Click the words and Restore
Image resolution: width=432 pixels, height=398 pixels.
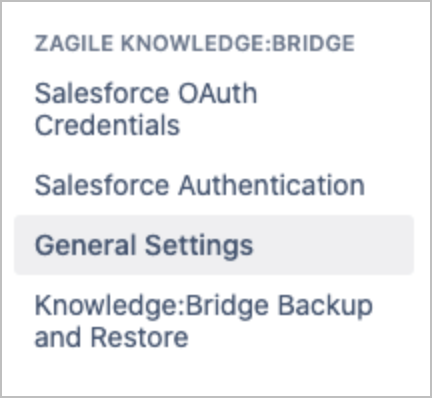coord(112,337)
